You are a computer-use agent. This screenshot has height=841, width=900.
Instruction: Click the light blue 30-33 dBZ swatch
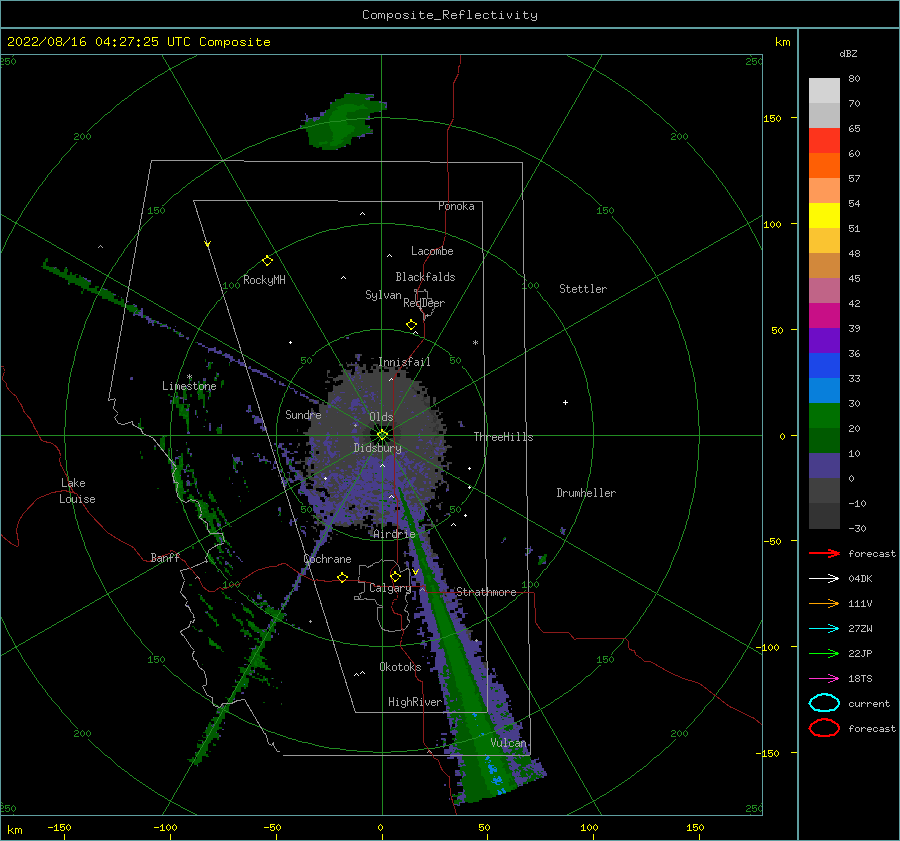coord(824,390)
